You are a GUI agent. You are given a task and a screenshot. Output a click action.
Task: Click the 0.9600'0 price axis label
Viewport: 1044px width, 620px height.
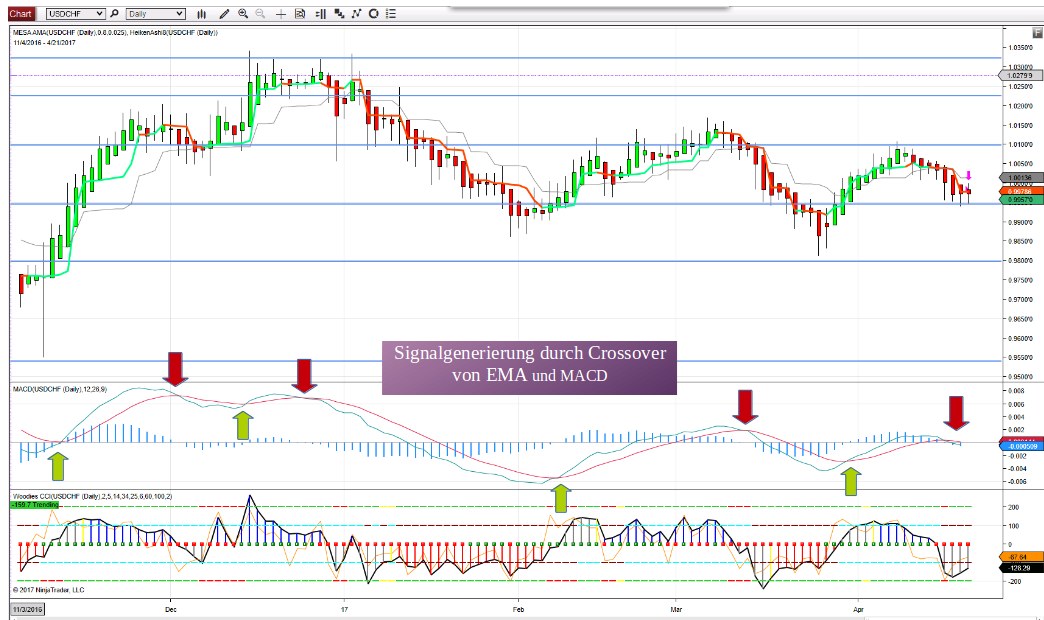tap(1020, 338)
